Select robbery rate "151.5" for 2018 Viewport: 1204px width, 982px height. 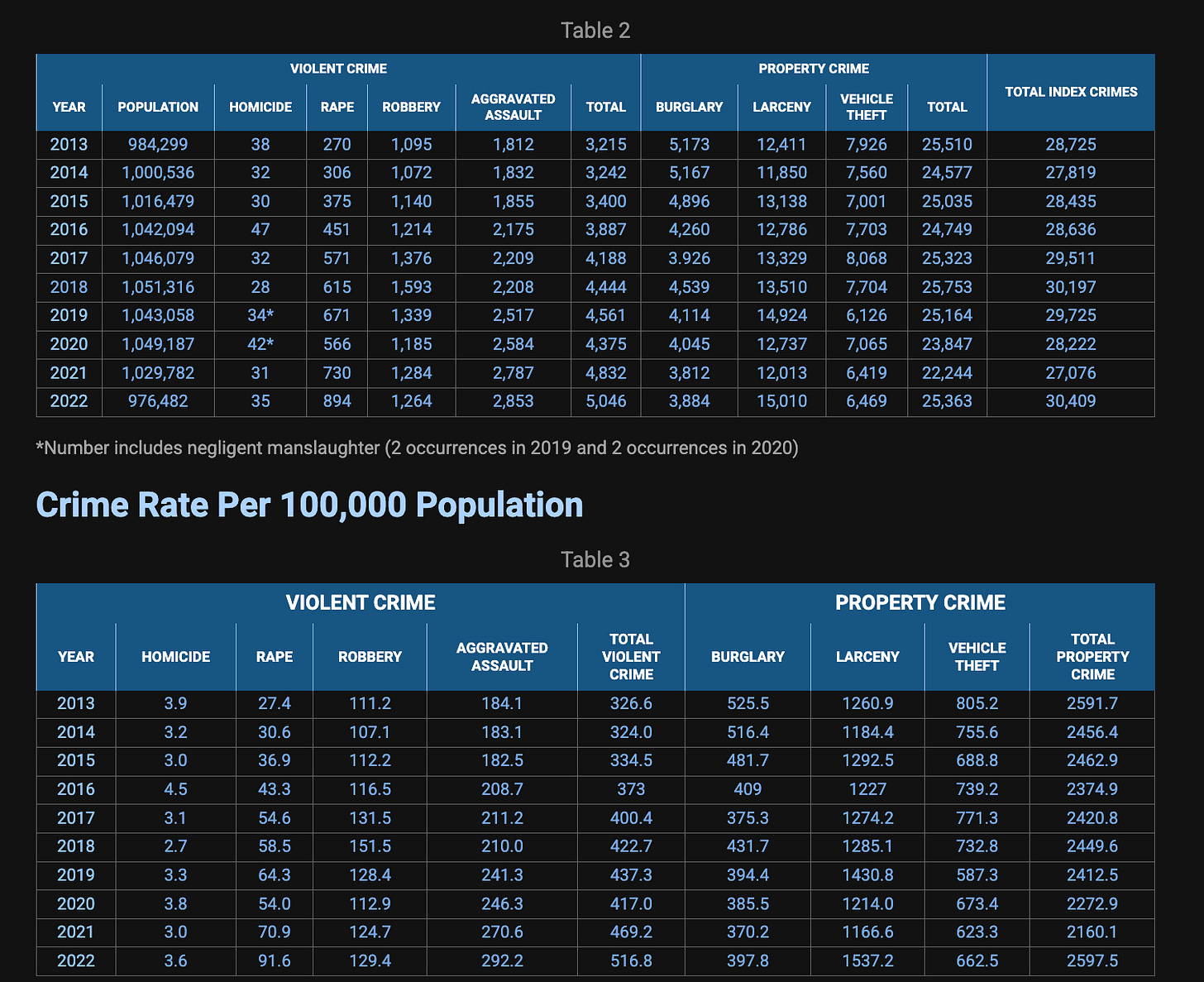(370, 847)
